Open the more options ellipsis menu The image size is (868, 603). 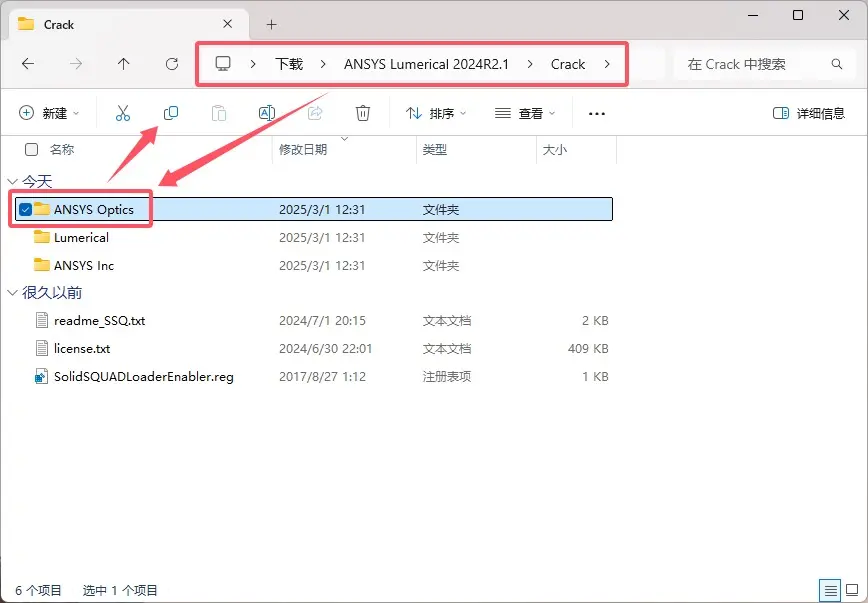pos(597,113)
